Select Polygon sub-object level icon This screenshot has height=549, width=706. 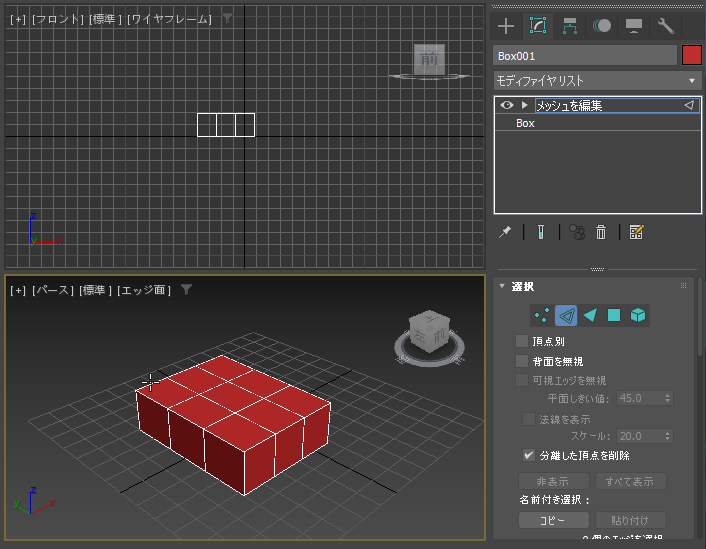click(x=614, y=315)
